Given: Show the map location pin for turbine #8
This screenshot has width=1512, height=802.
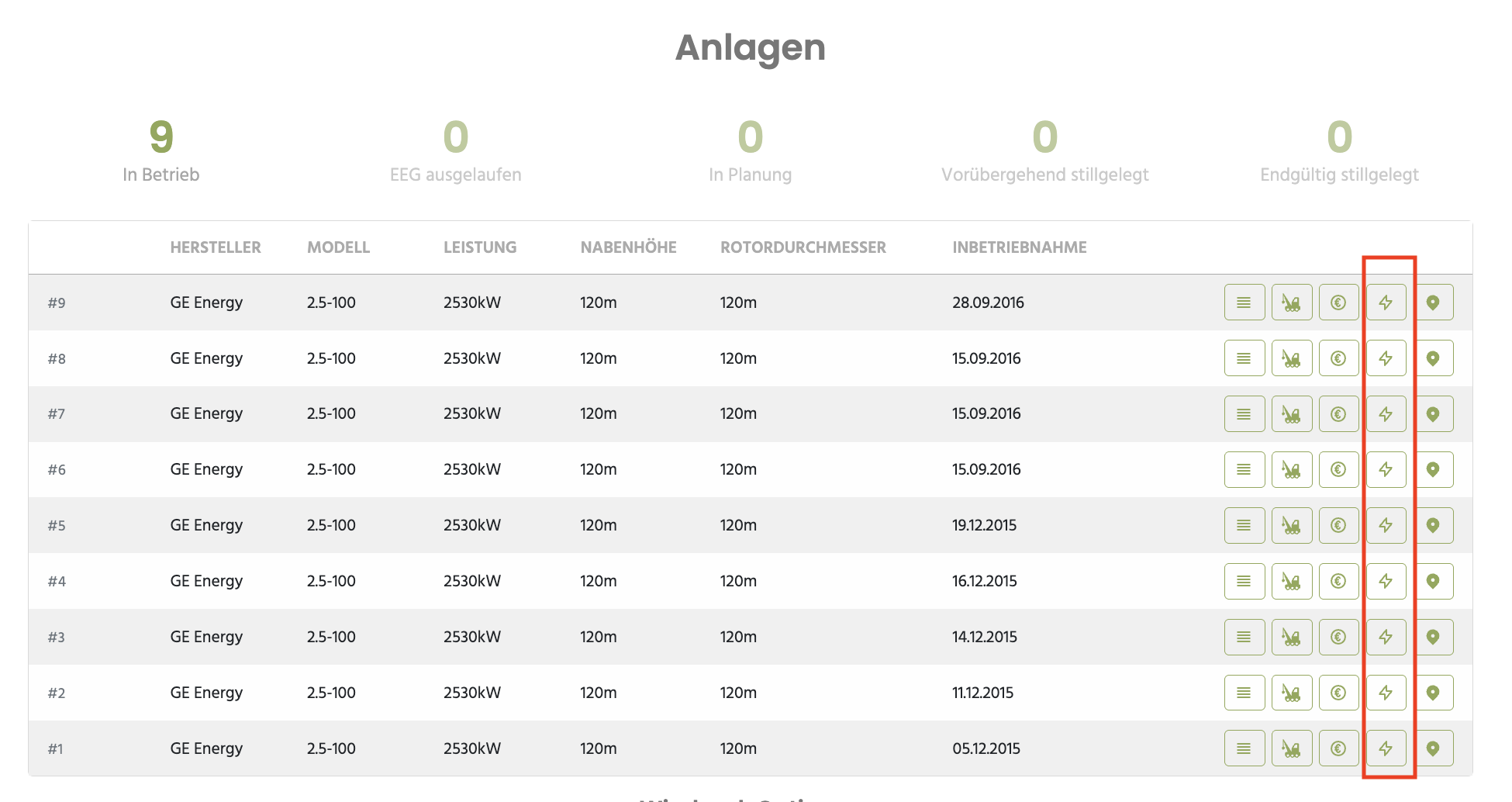Looking at the screenshot, I should click(1433, 358).
